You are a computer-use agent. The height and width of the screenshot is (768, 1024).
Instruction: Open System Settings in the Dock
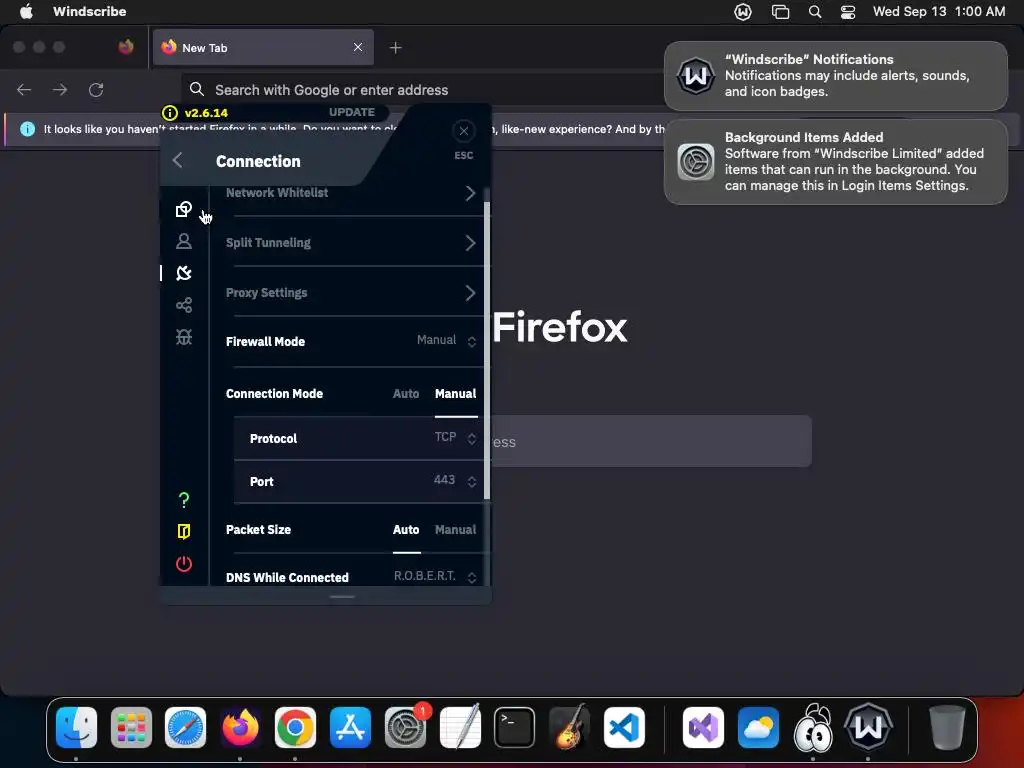406,728
